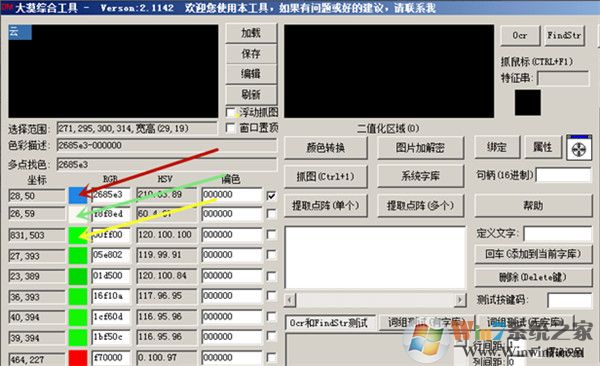Focus the 特征串 input field
Image resolution: width=600 pixels, height=366 pixels.
[563, 78]
